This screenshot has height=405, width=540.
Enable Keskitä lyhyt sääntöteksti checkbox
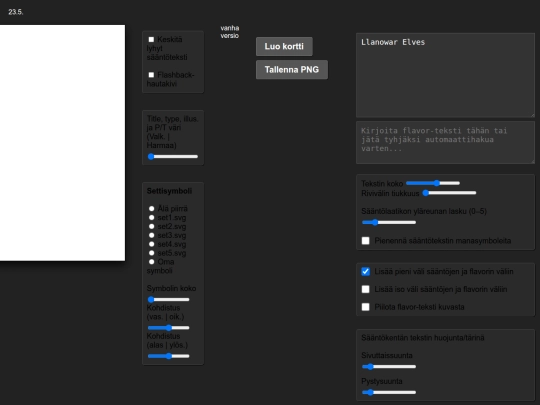[151, 40]
